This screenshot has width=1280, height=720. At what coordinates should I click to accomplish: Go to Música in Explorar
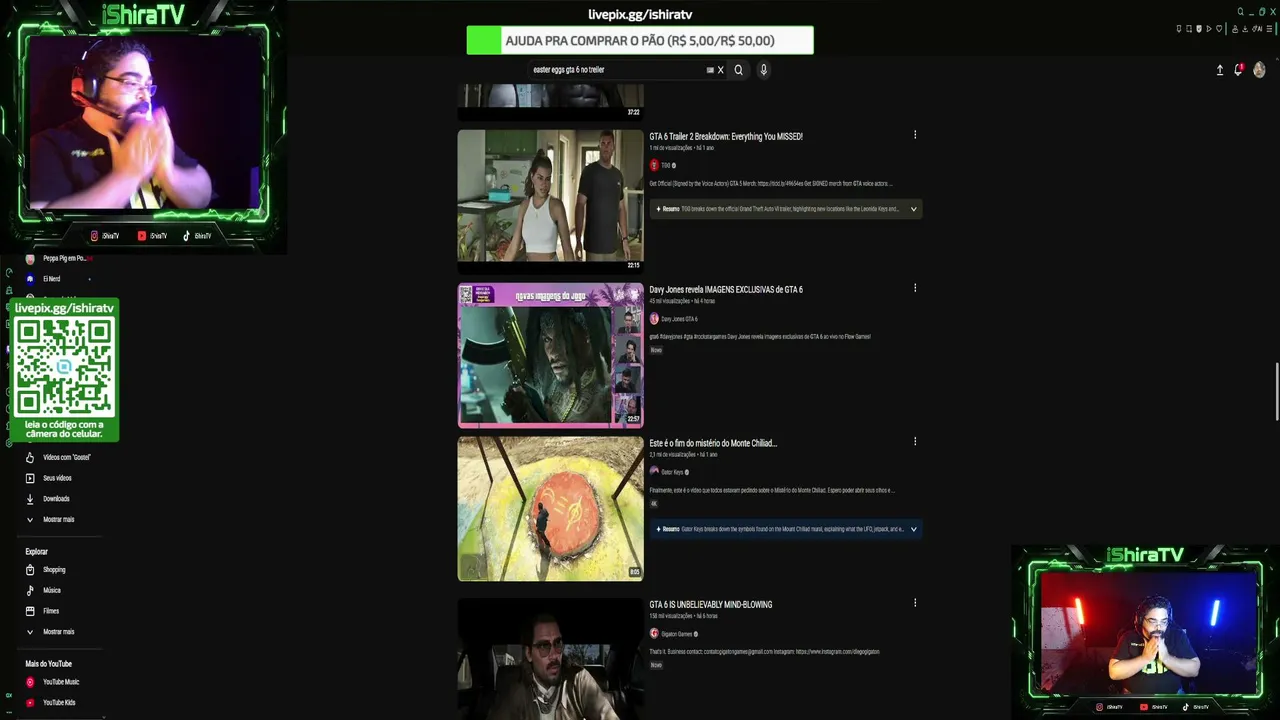[x=52, y=590]
